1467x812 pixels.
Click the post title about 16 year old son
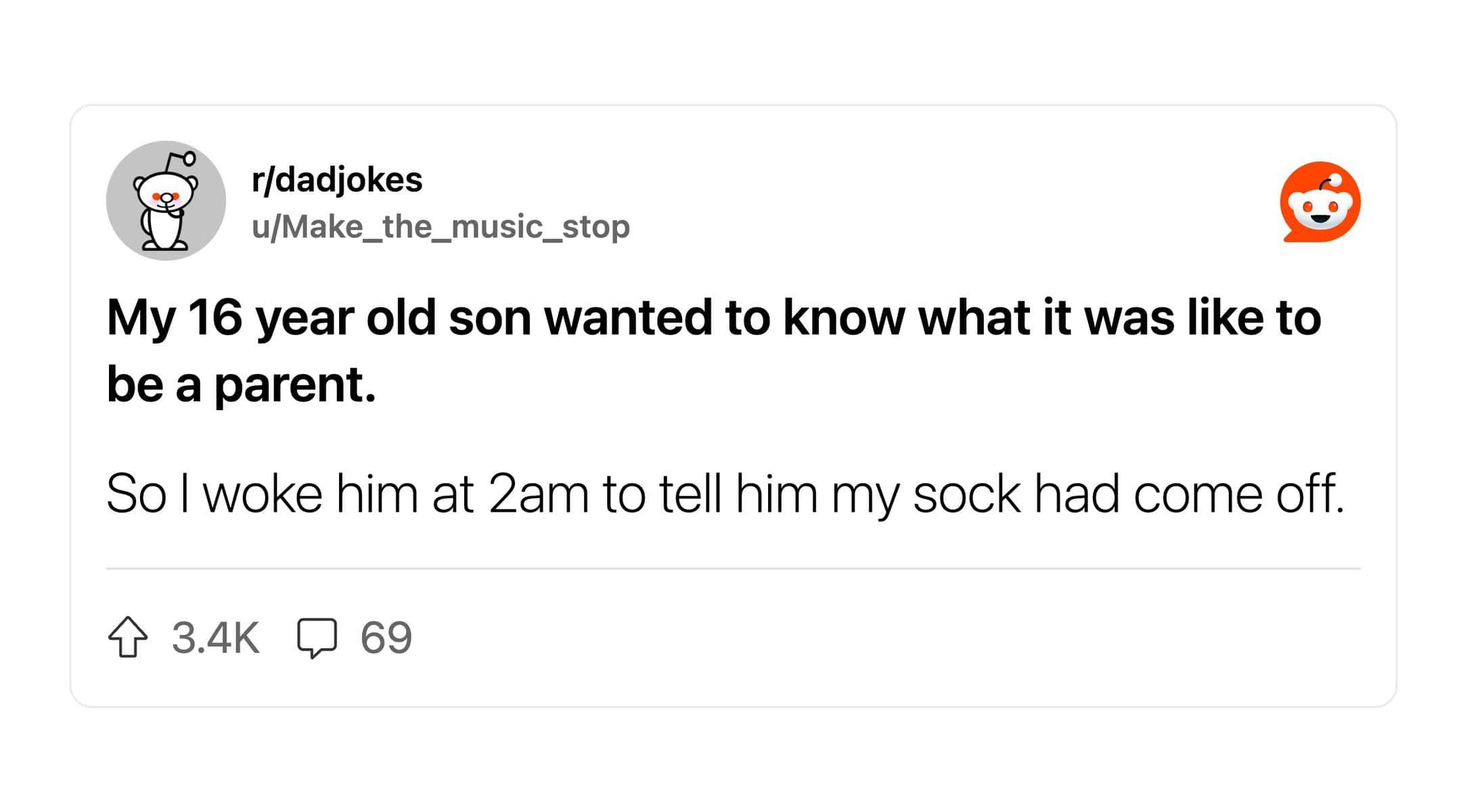(x=714, y=351)
